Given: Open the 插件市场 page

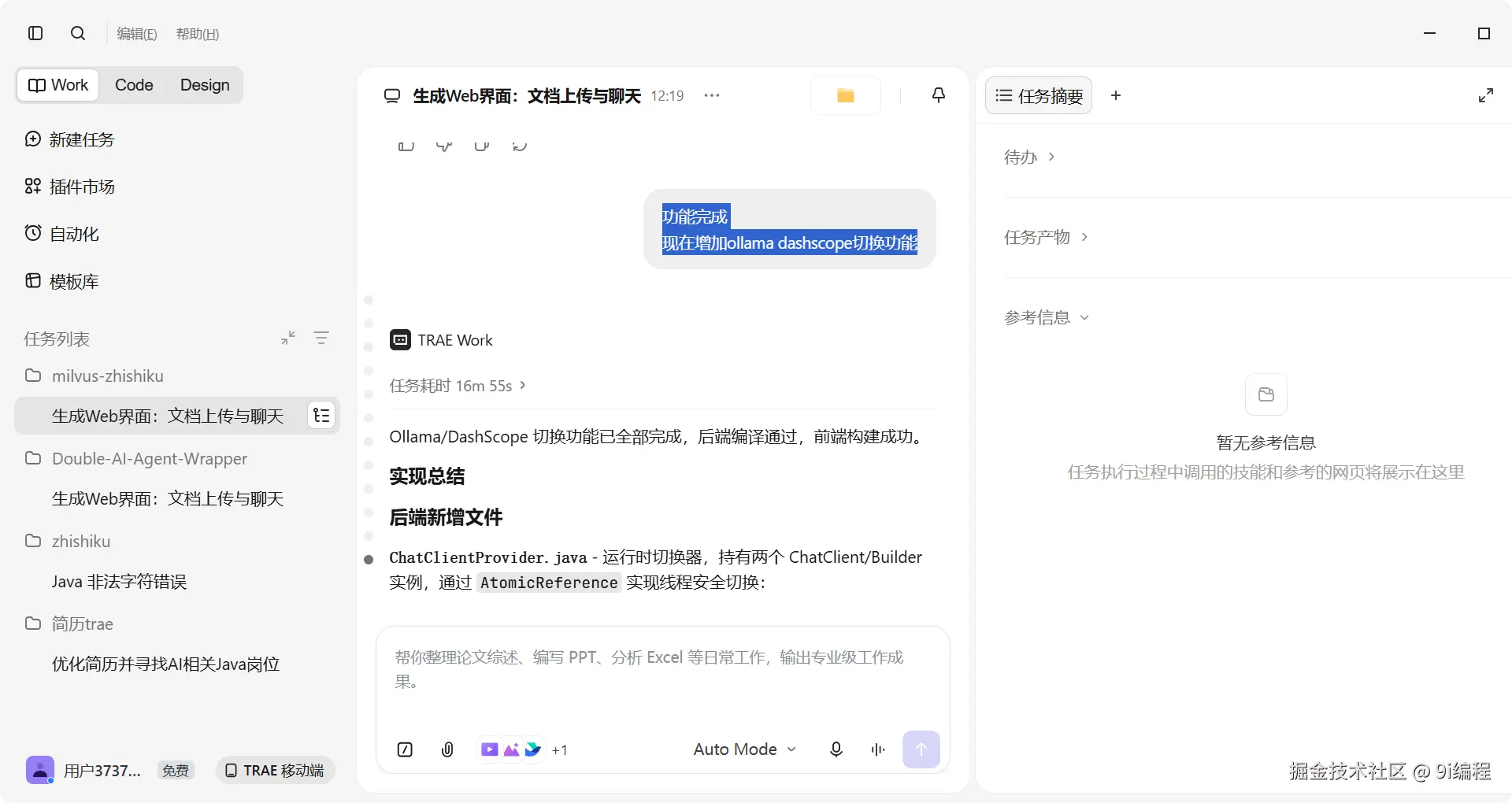Looking at the screenshot, I should (82, 187).
